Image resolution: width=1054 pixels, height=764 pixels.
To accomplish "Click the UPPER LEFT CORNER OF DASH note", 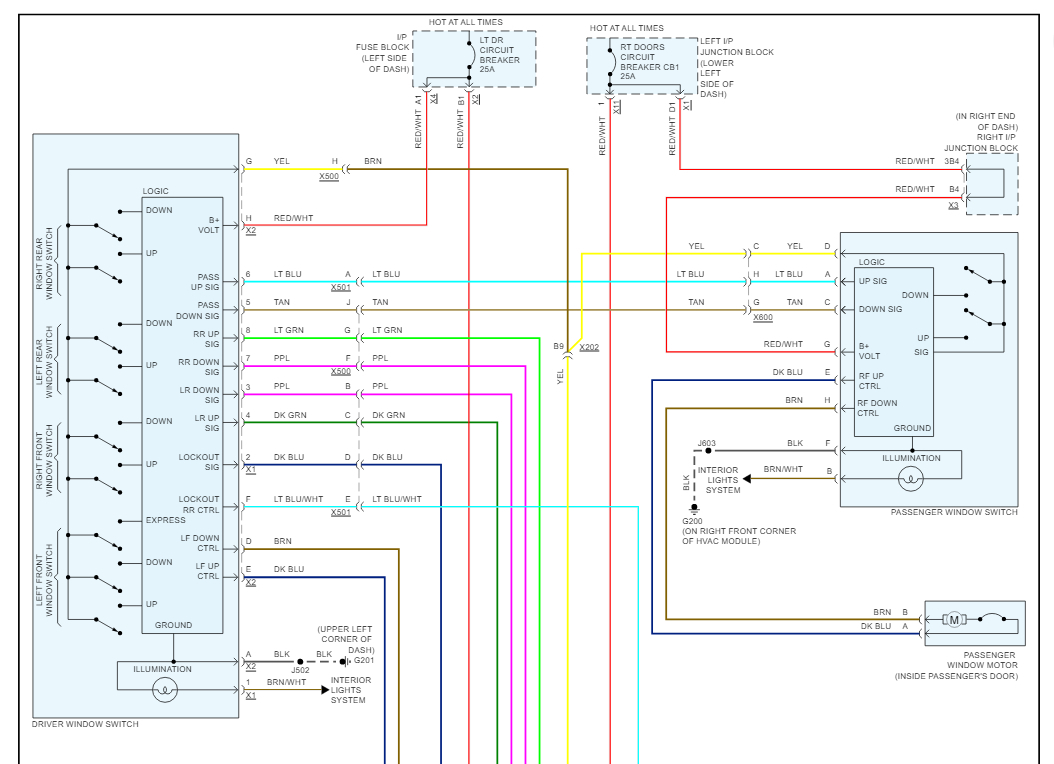I will point(346,639).
